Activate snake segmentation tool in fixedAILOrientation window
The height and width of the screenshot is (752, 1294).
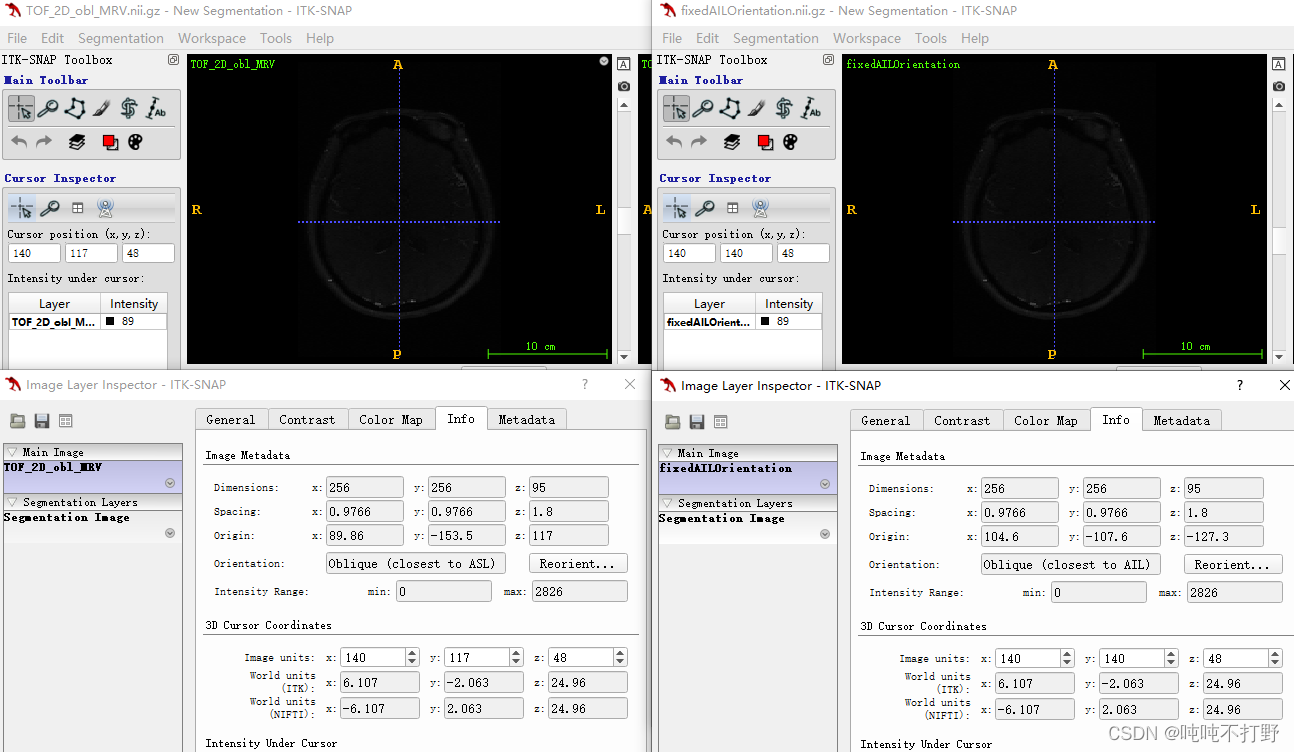point(784,109)
